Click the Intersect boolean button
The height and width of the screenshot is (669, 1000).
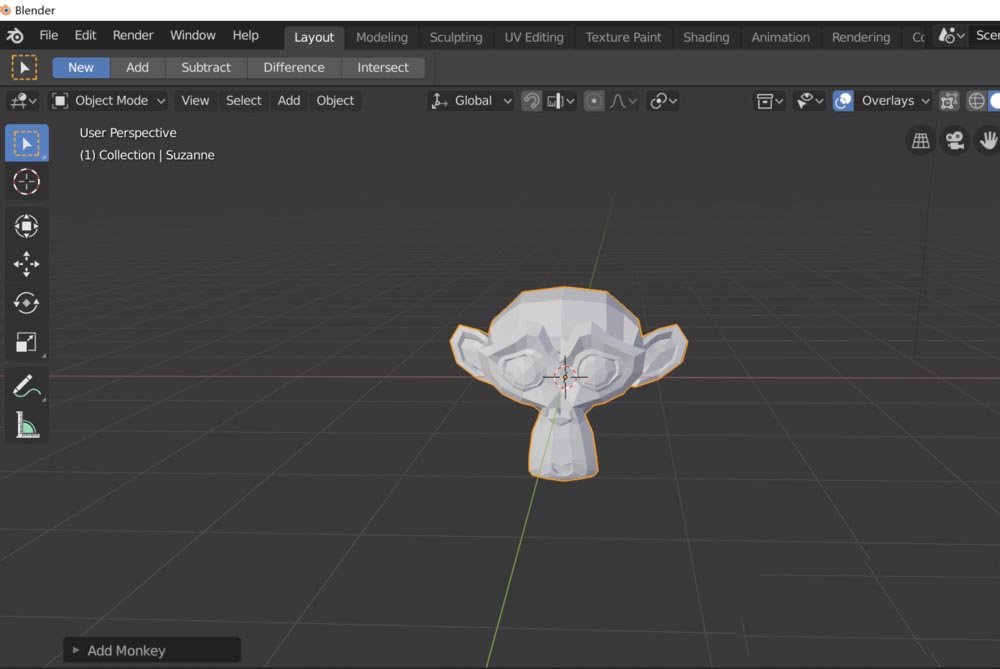pos(384,67)
